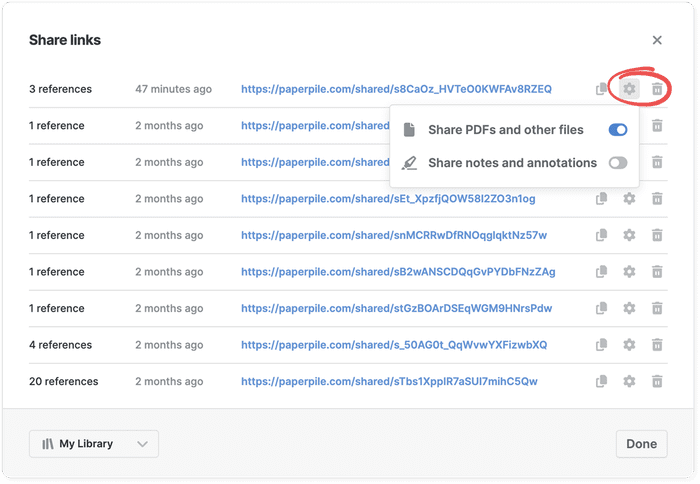Open settings for link ending in stGzBOArDSEqWGM9HNrsPdw
This screenshot has width=700, height=484.
point(629,308)
